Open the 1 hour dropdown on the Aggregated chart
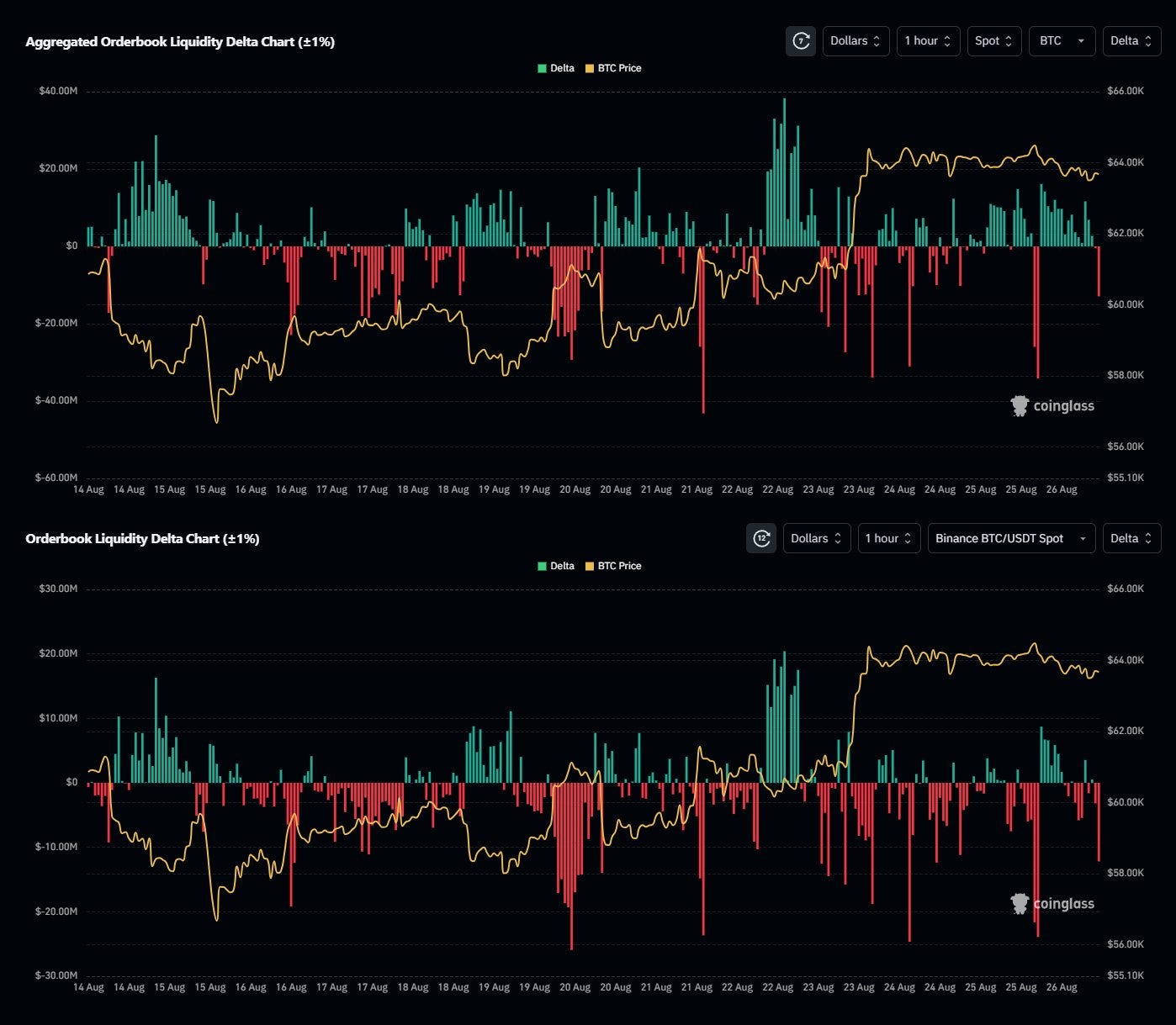The height and width of the screenshot is (1025, 1176). point(928,40)
